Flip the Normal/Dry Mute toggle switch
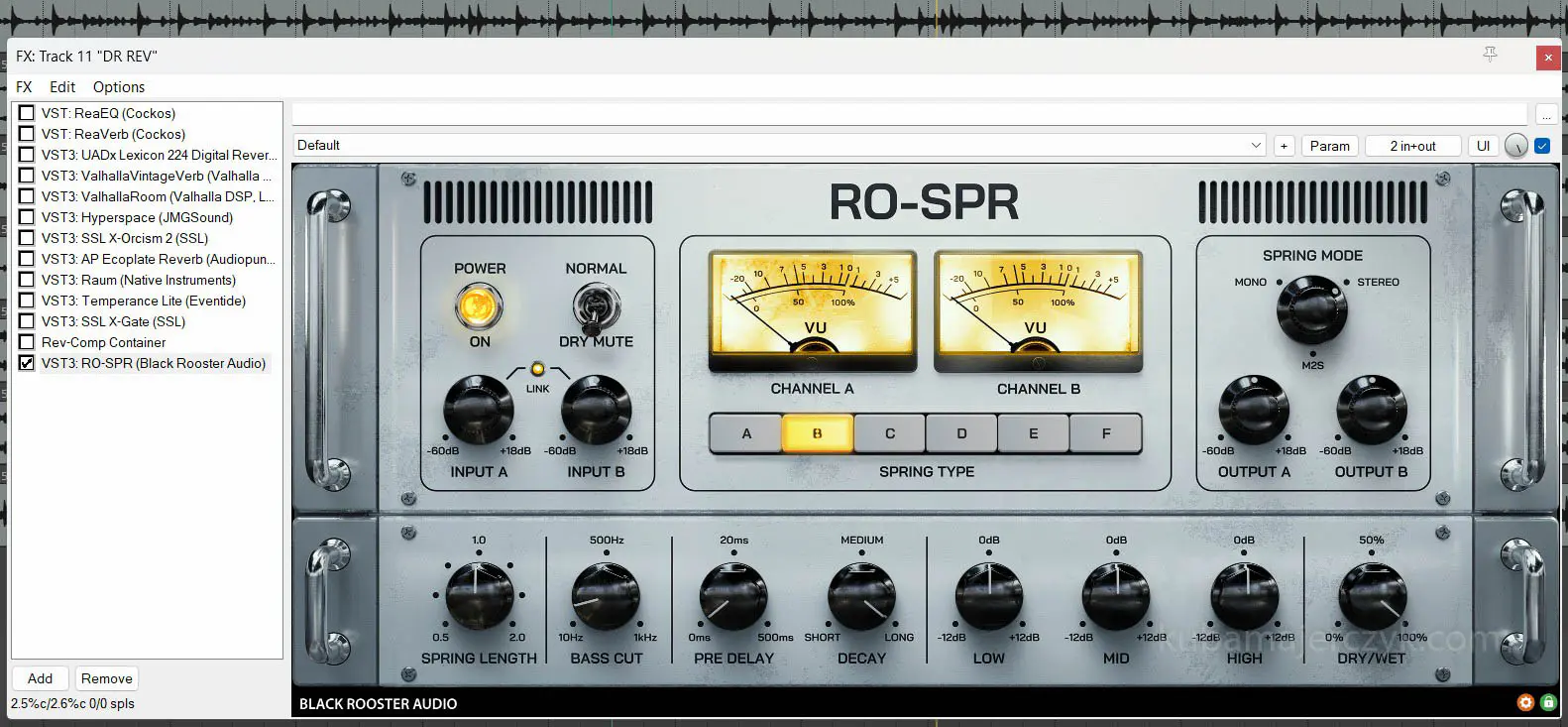 pos(596,307)
